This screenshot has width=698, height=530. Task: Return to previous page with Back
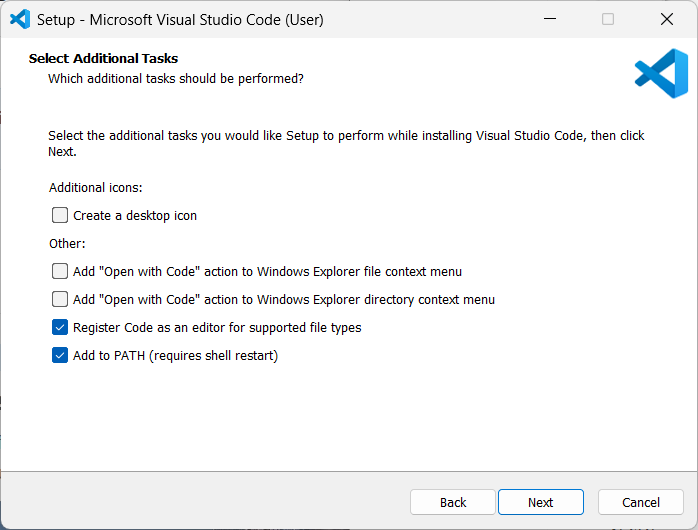453,502
